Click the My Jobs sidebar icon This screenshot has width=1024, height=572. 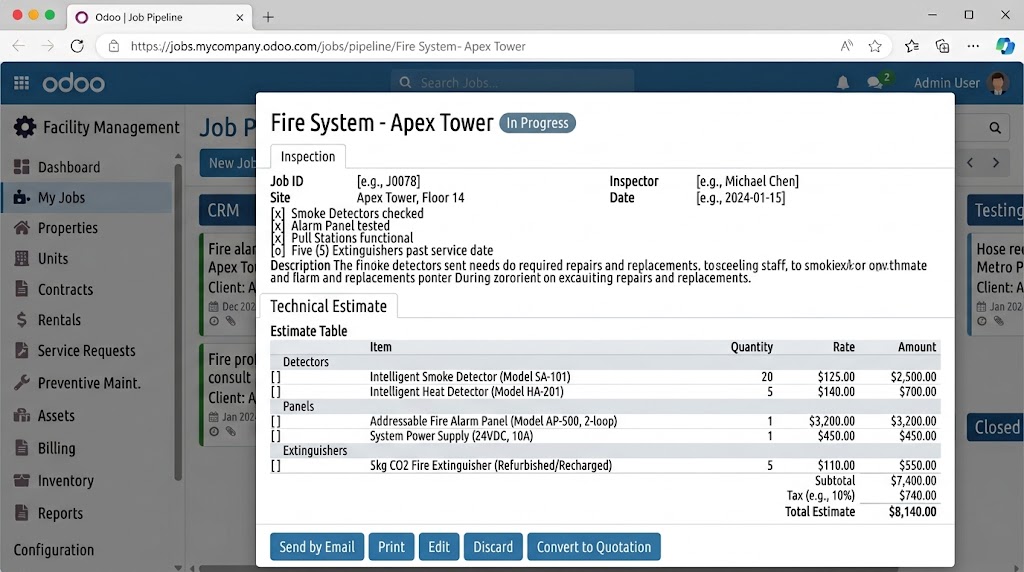point(22,197)
